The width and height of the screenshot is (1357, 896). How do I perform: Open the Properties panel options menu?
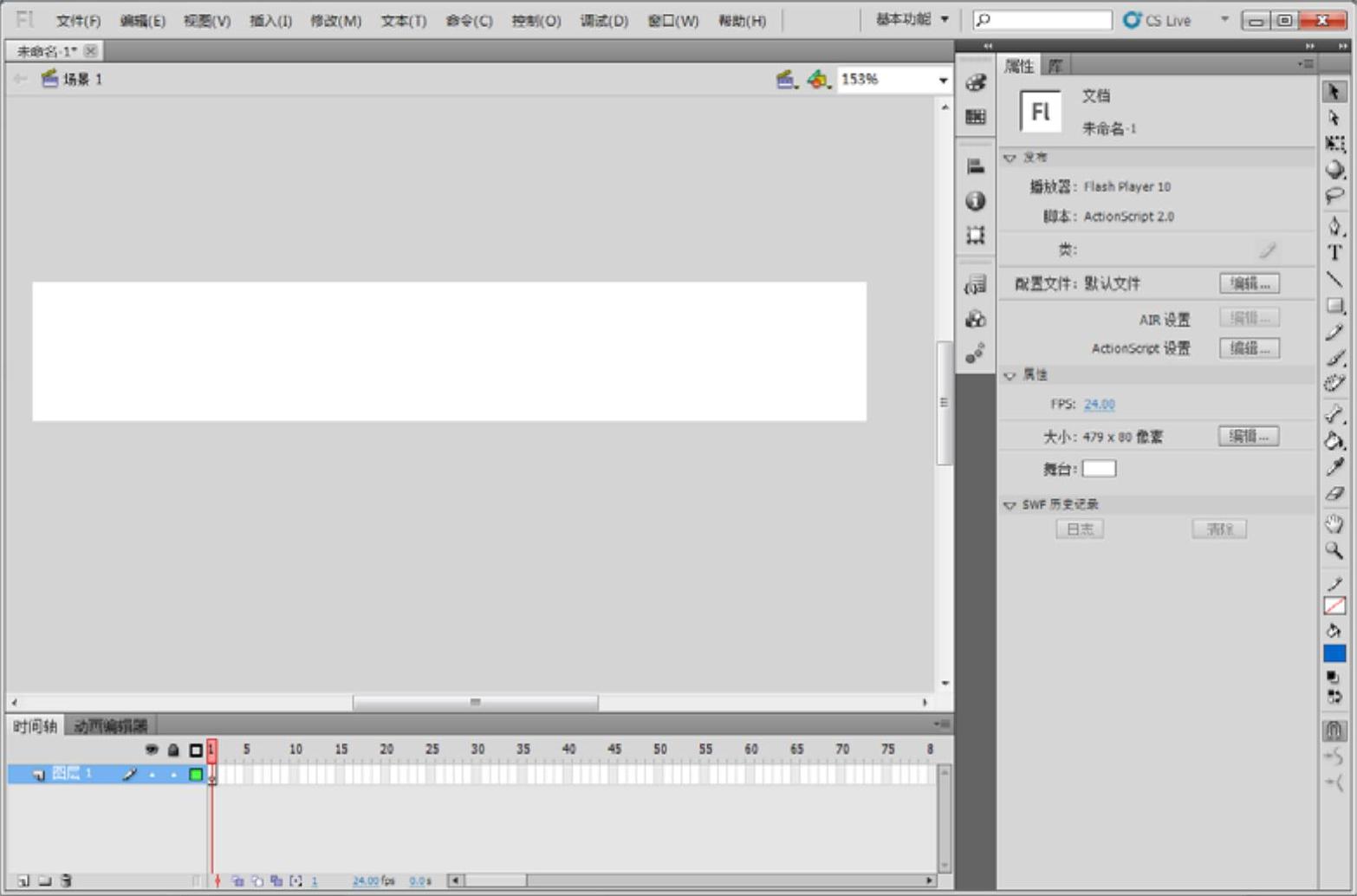(1306, 64)
